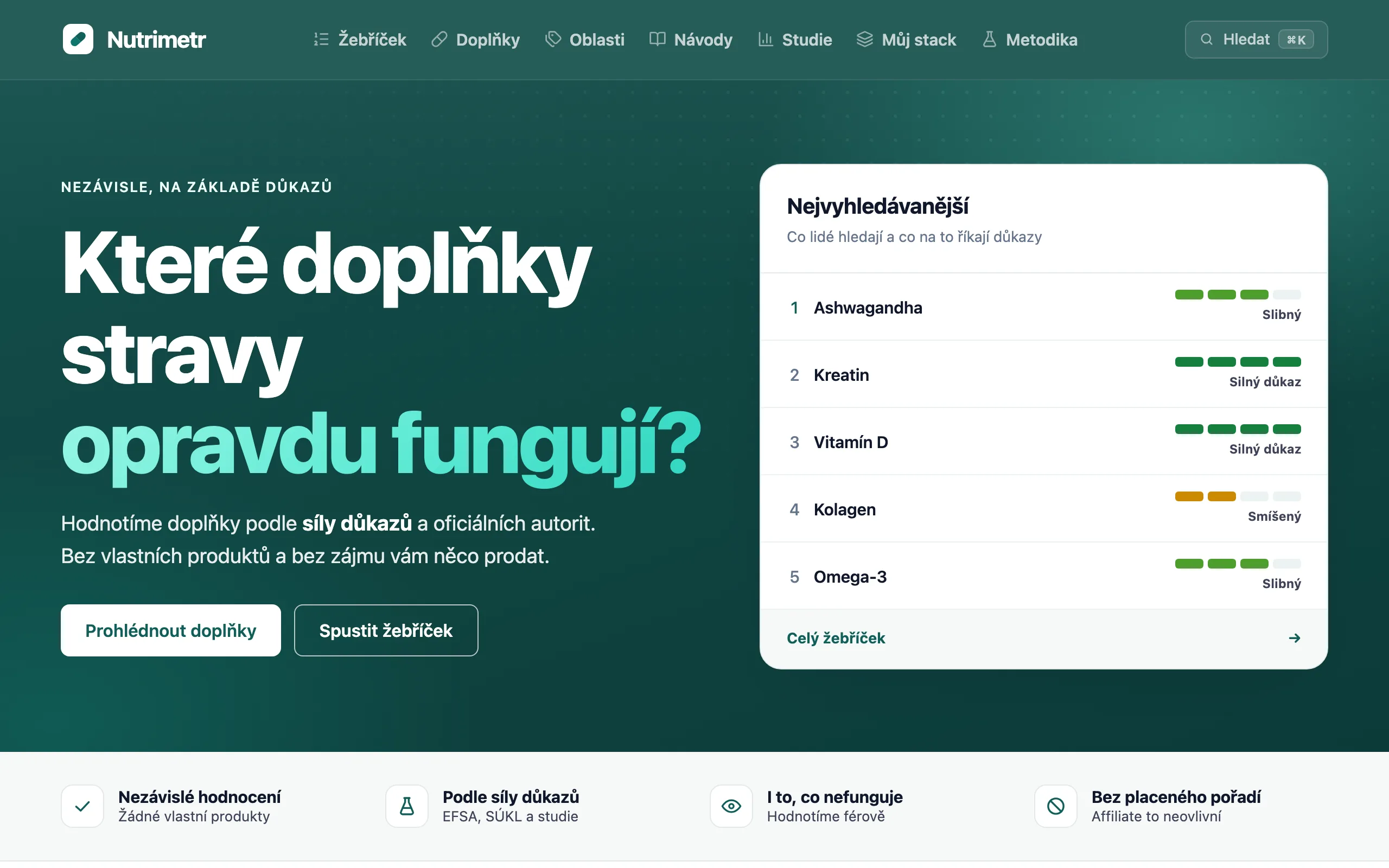Click the Silný důkaz label for Vitamín D
This screenshot has height=868, width=1389.
[1265, 449]
